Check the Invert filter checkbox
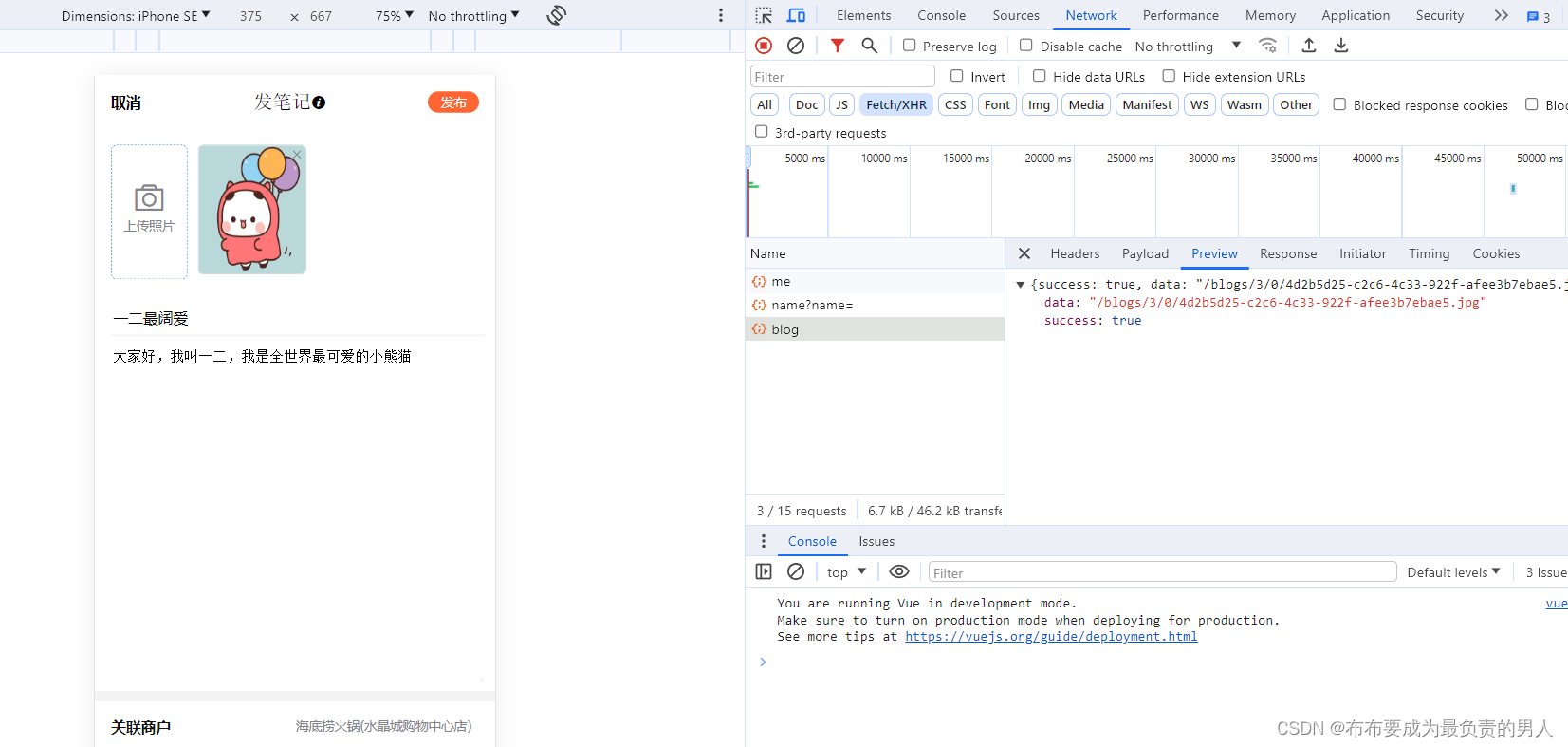Viewport: 1568px width, 747px height. [x=956, y=76]
